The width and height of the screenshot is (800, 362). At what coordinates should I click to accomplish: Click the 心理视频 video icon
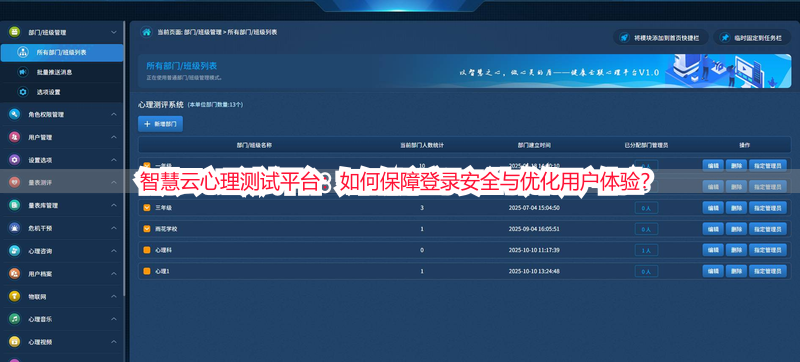[x=14, y=342]
